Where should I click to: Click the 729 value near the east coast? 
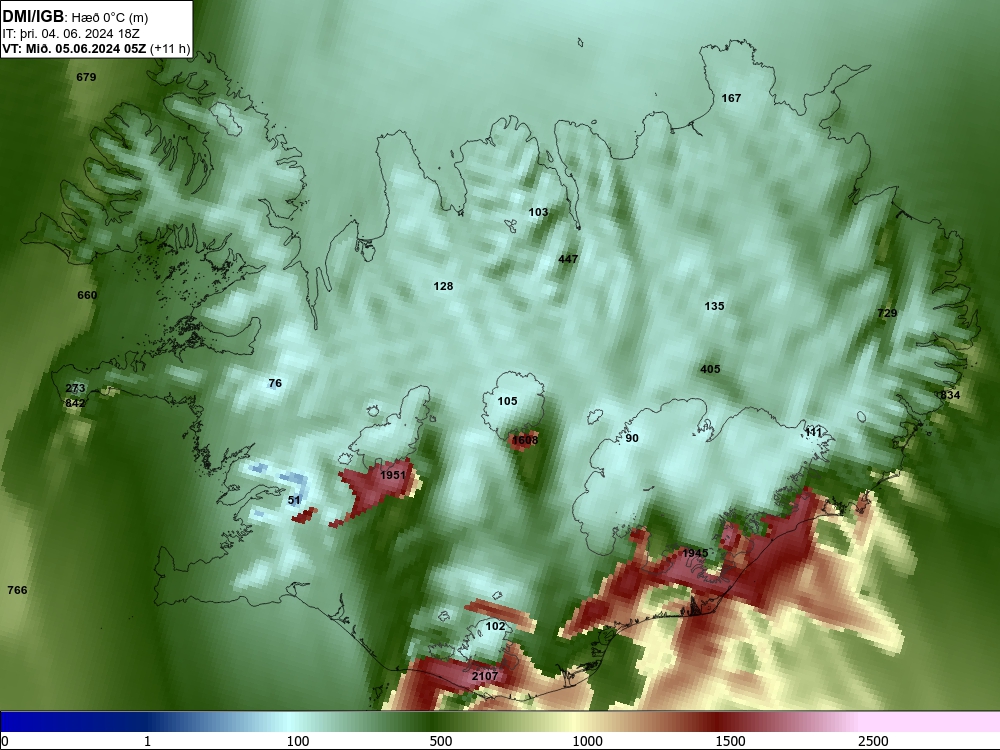coord(887,313)
